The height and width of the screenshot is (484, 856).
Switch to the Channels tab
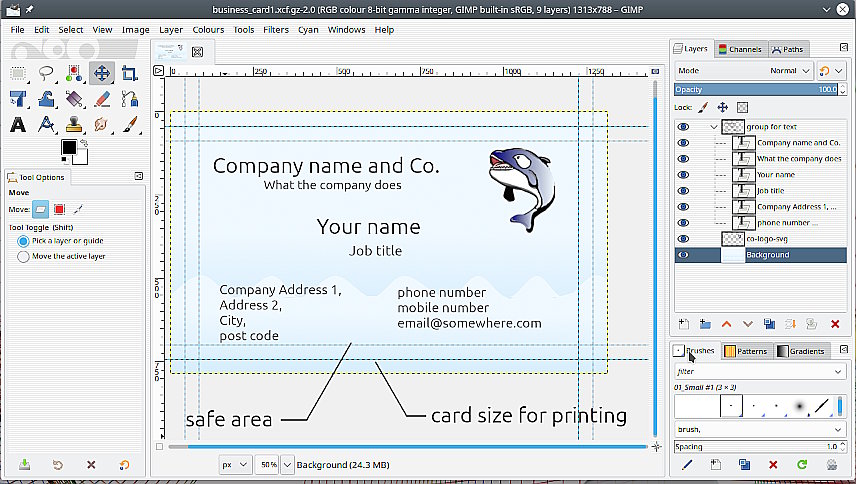tap(740, 49)
